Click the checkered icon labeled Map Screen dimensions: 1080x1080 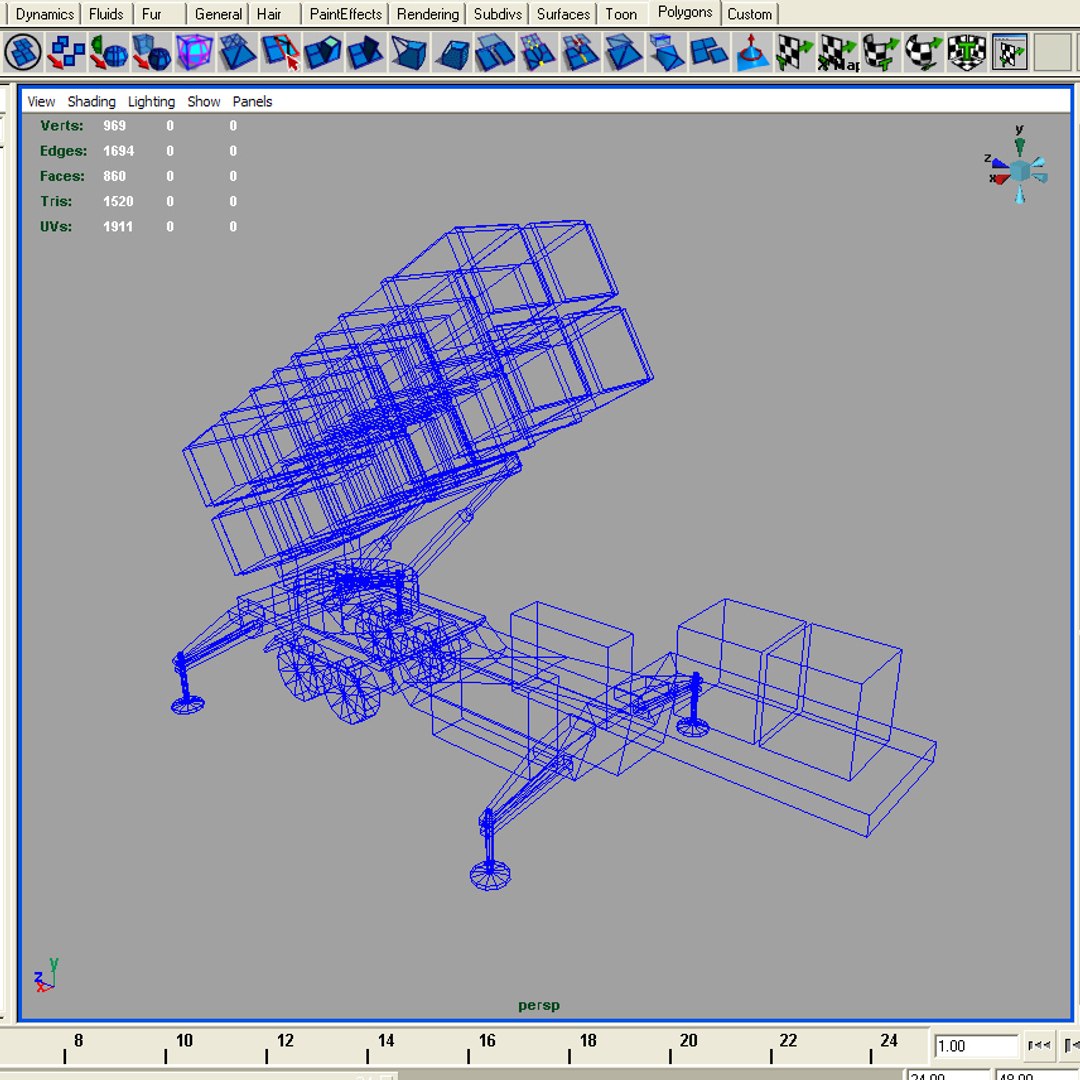tap(838, 53)
